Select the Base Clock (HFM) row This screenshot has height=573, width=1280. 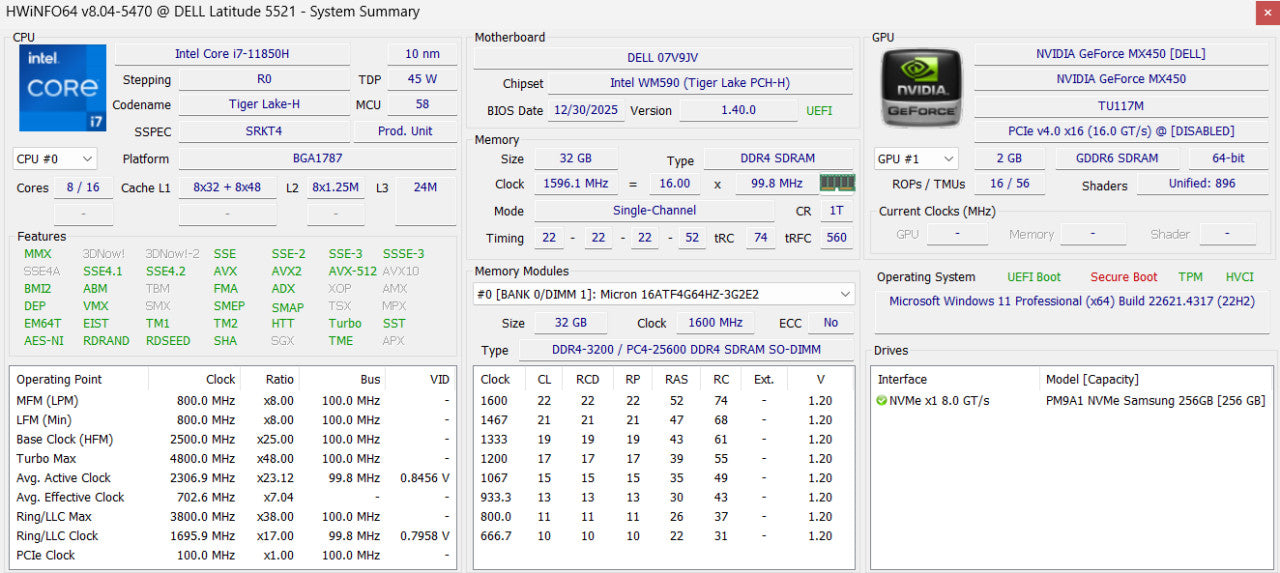click(233, 440)
